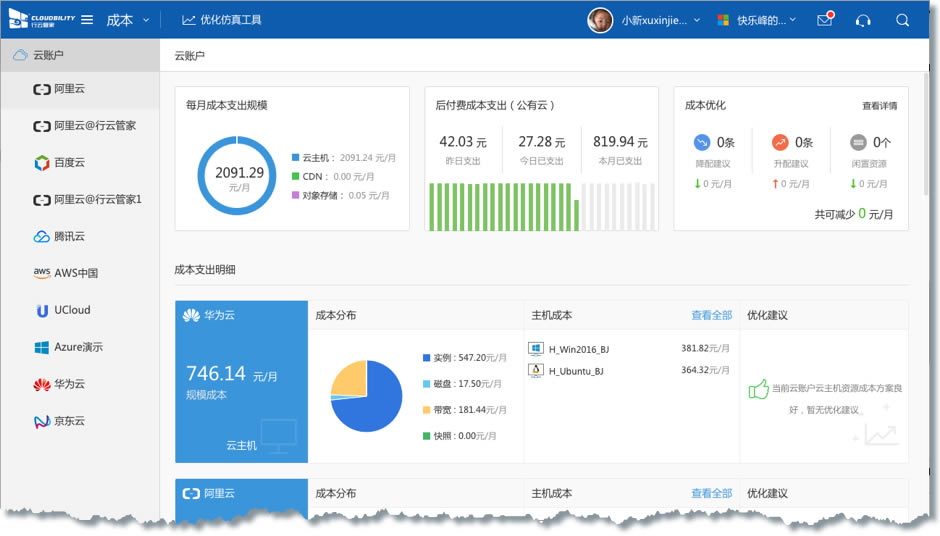The width and height of the screenshot is (940, 536).
Task: Click the 云账户 cloud icon in sidebar
Action: (x=20, y=55)
